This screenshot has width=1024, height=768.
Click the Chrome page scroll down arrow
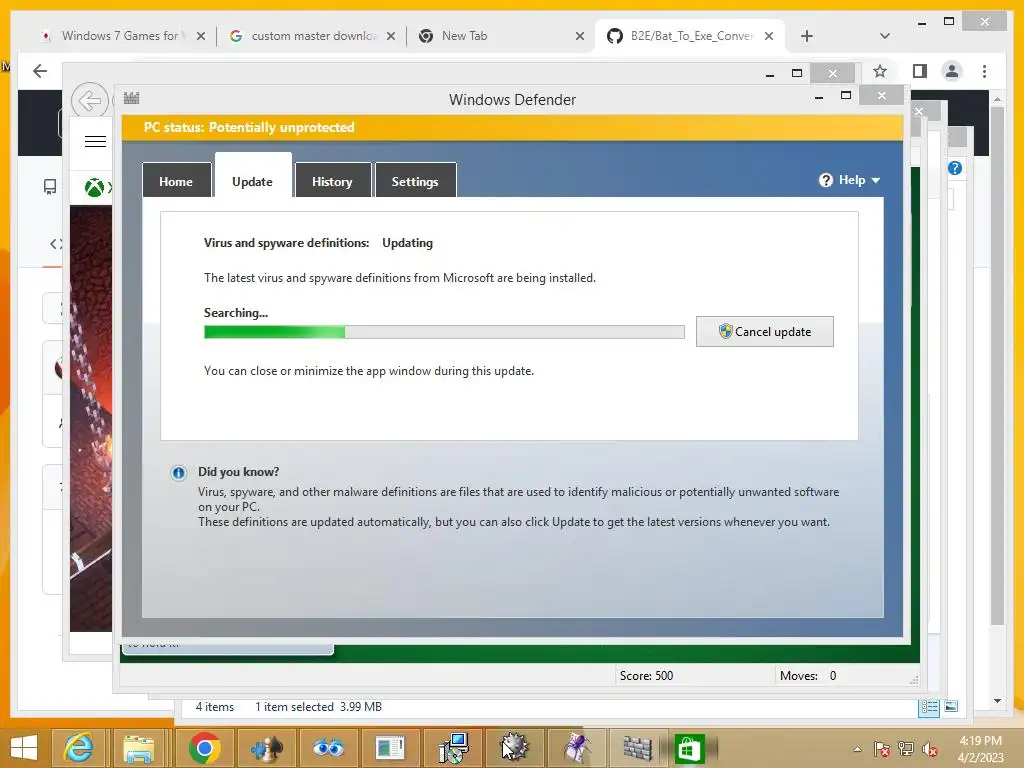coord(997,701)
